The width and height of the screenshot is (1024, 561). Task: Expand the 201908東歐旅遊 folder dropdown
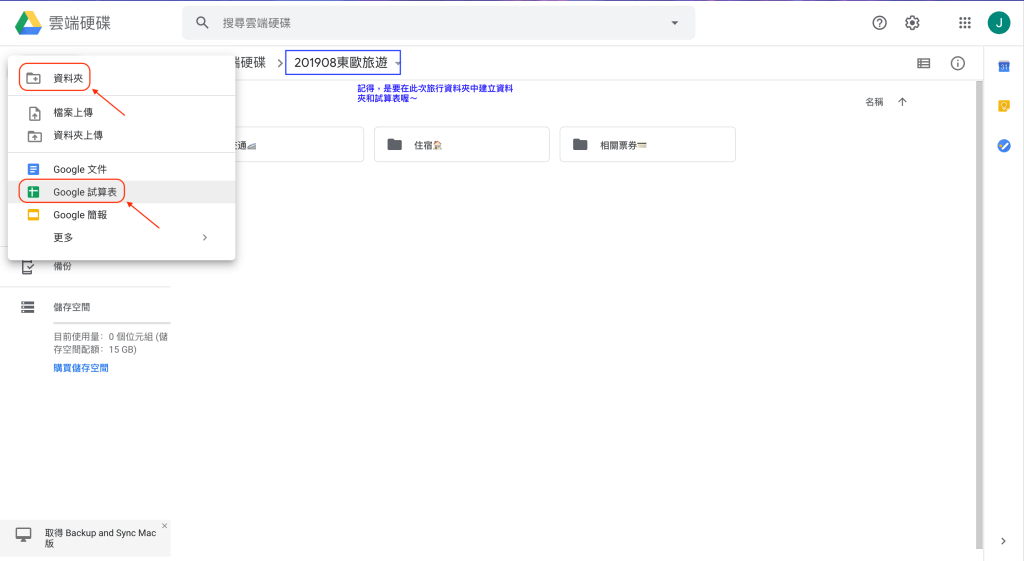(x=398, y=64)
